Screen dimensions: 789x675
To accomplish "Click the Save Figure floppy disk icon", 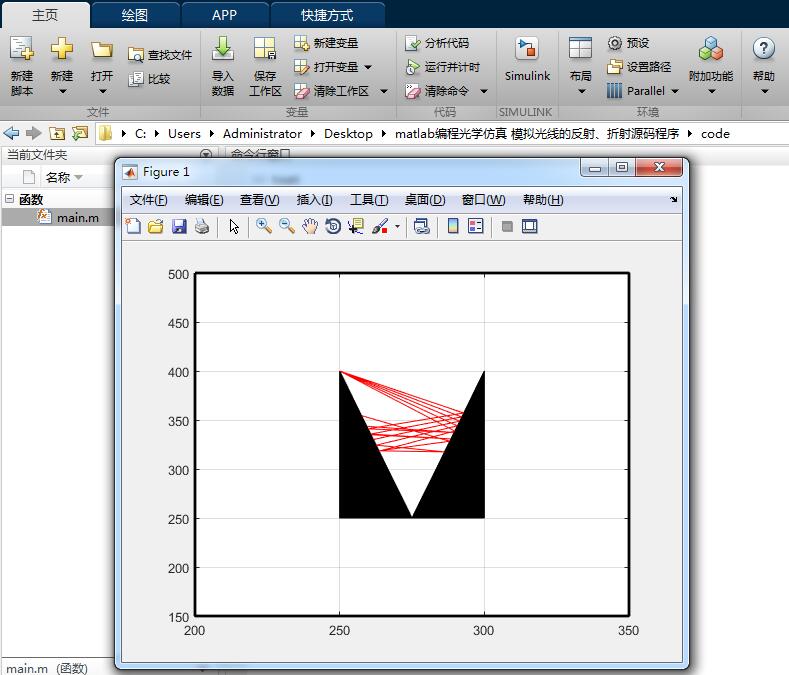I will tap(179, 226).
